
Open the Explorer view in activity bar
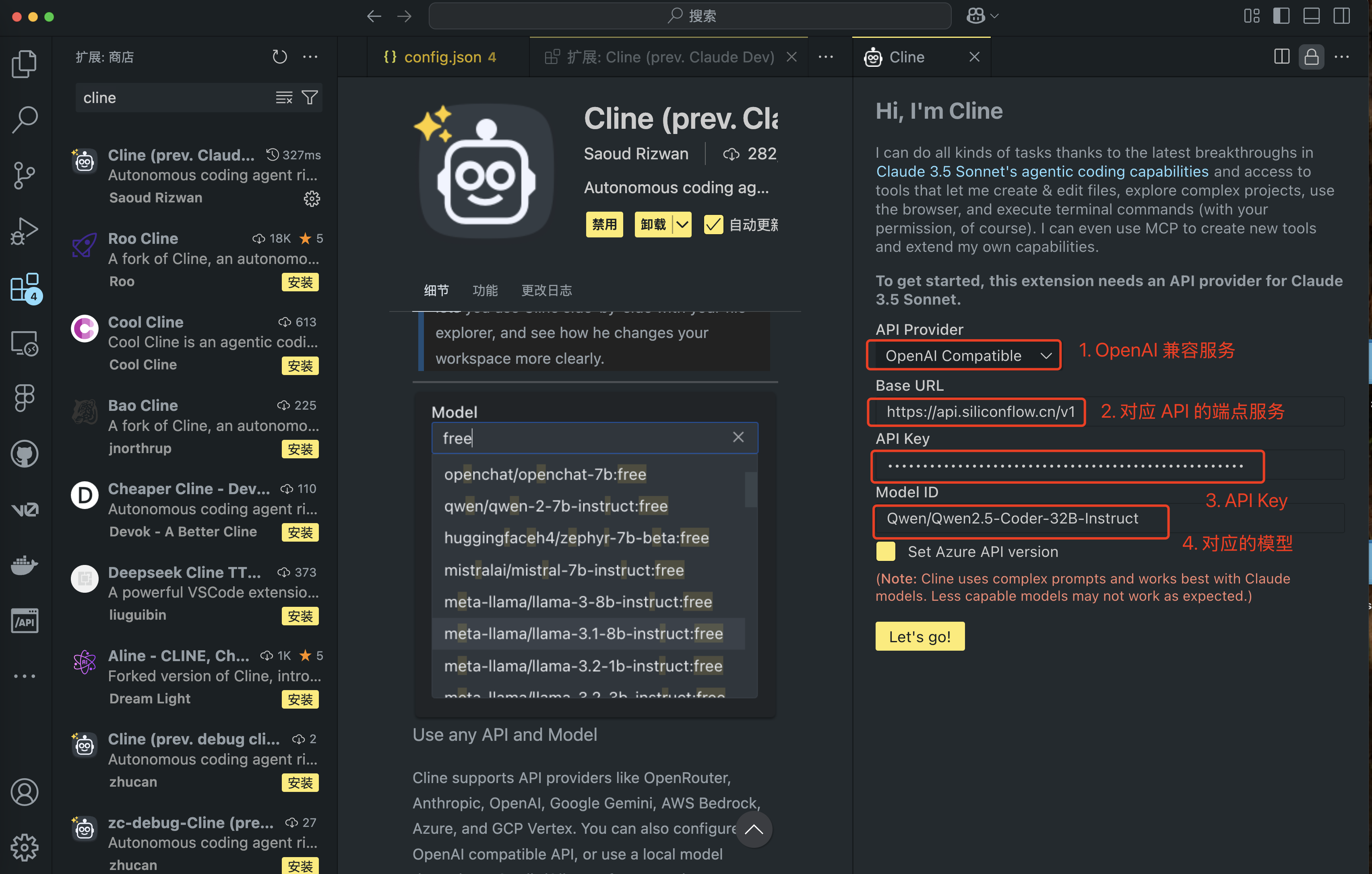(x=25, y=64)
